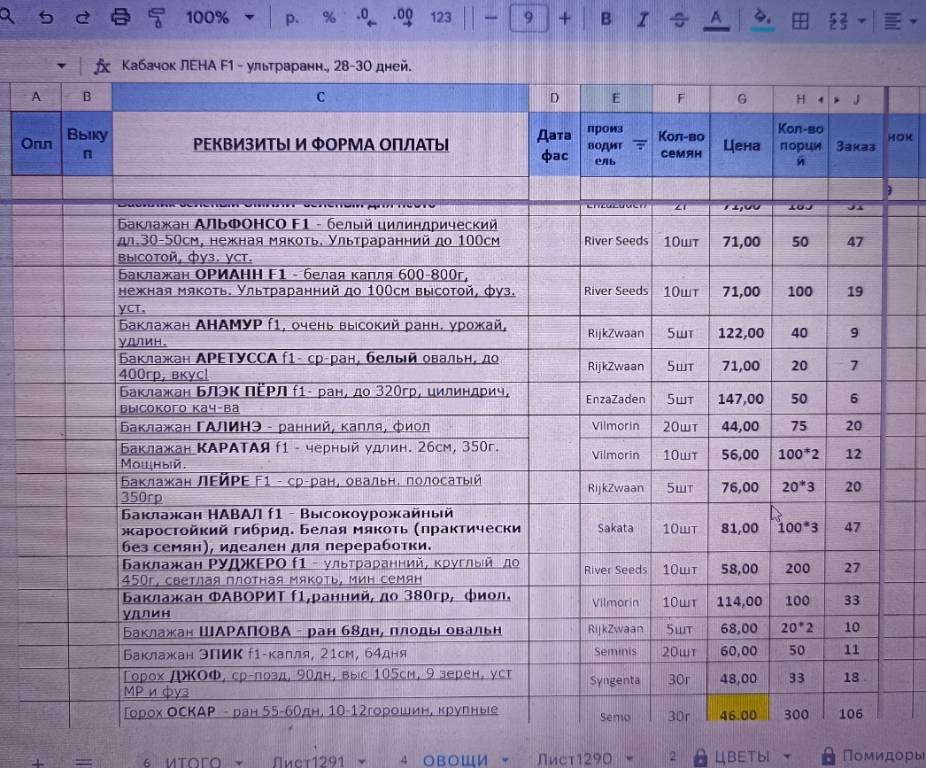
Task: Open the filter icon in 'производитель' header
Action: click(640, 144)
